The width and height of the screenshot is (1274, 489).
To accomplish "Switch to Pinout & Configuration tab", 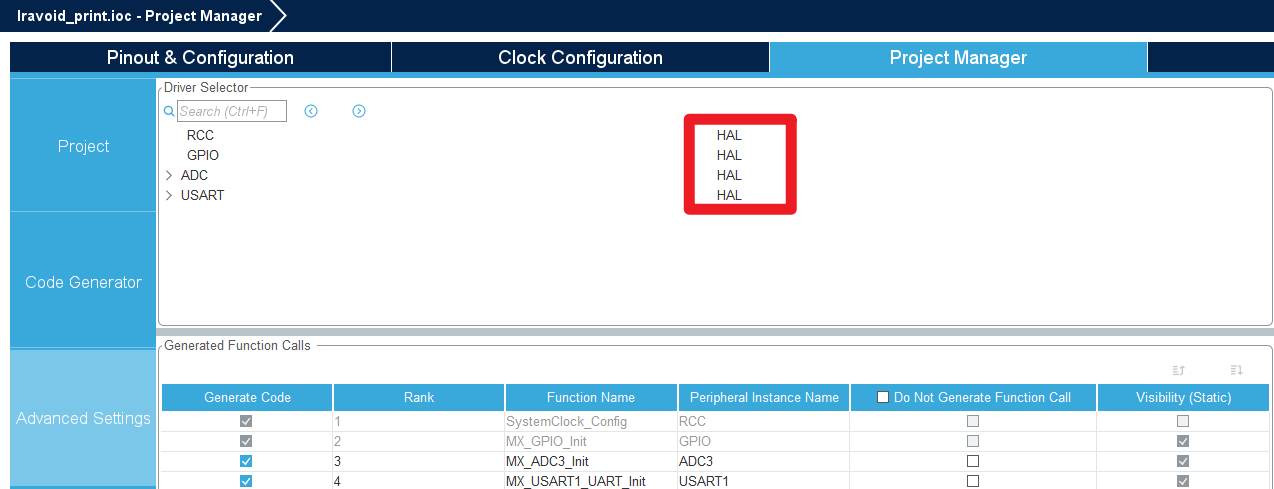I will click(x=200, y=58).
